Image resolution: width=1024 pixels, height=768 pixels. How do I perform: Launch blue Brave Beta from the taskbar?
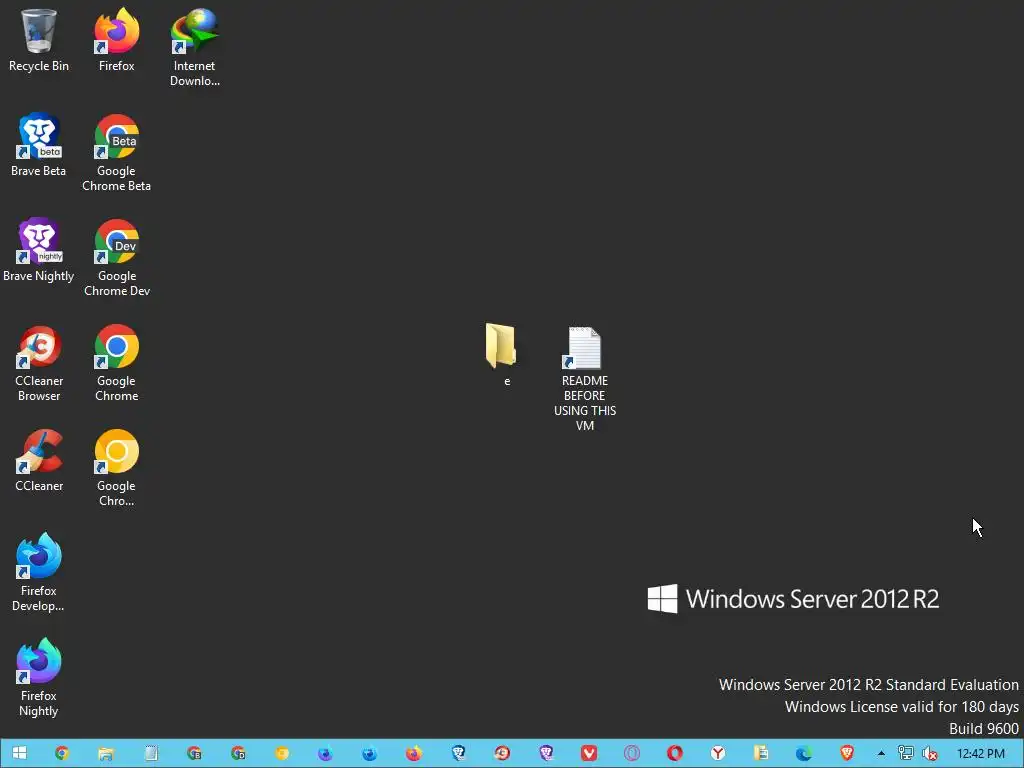tap(458, 754)
